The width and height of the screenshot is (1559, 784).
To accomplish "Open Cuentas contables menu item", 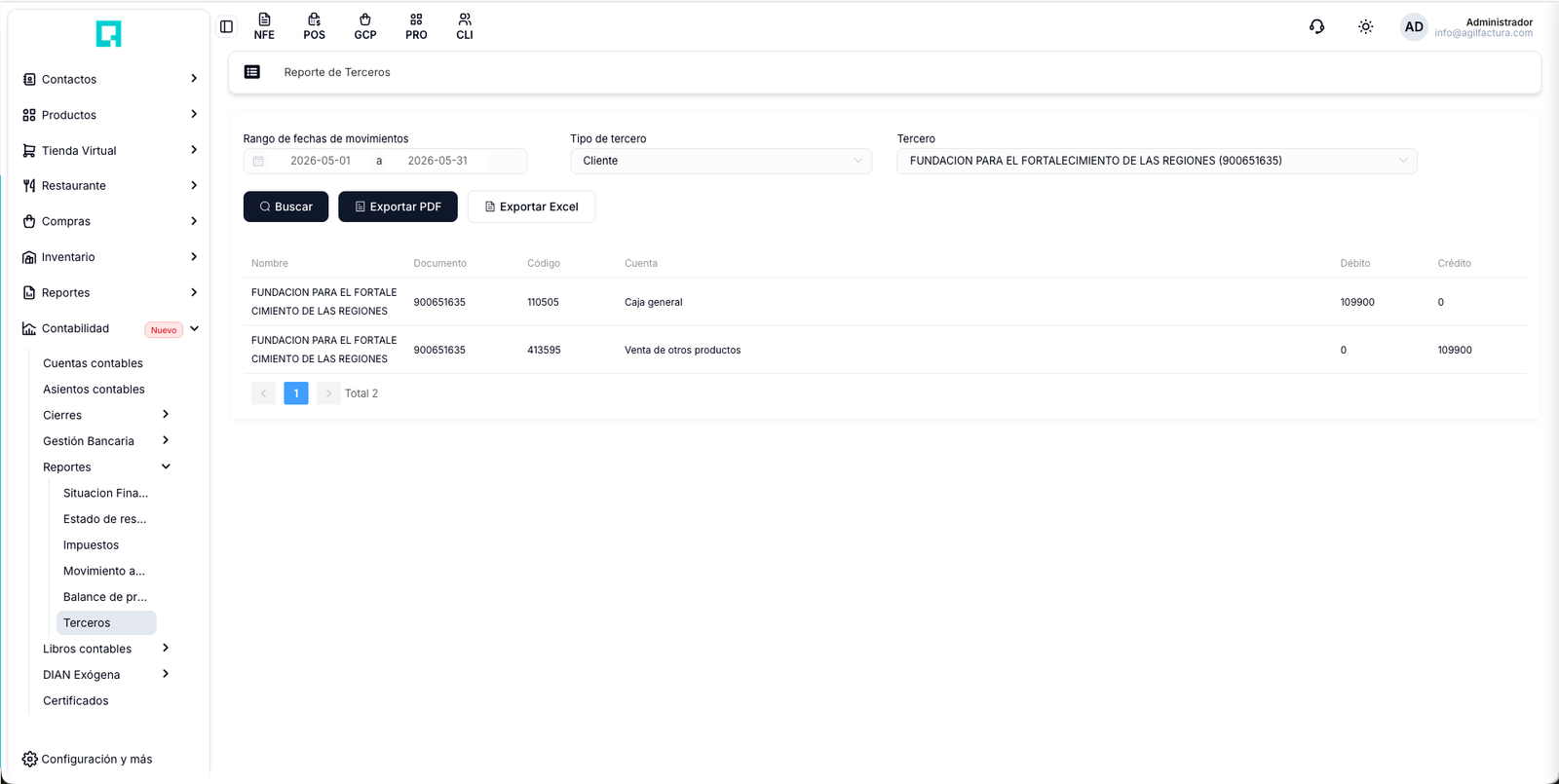I will tap(93, 363).
